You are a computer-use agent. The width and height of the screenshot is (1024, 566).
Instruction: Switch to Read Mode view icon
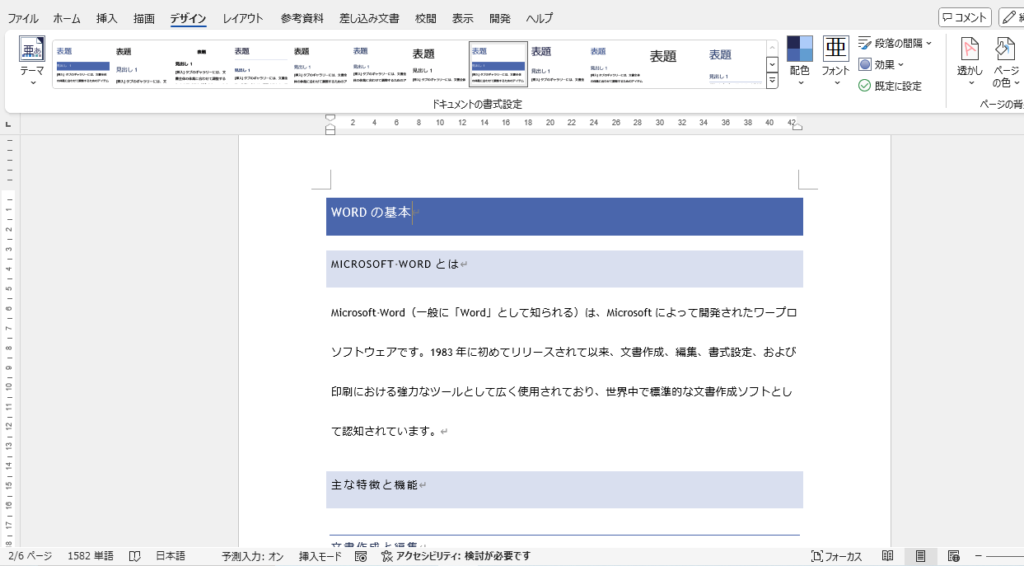pyautogui.click(x=888, y=556)
